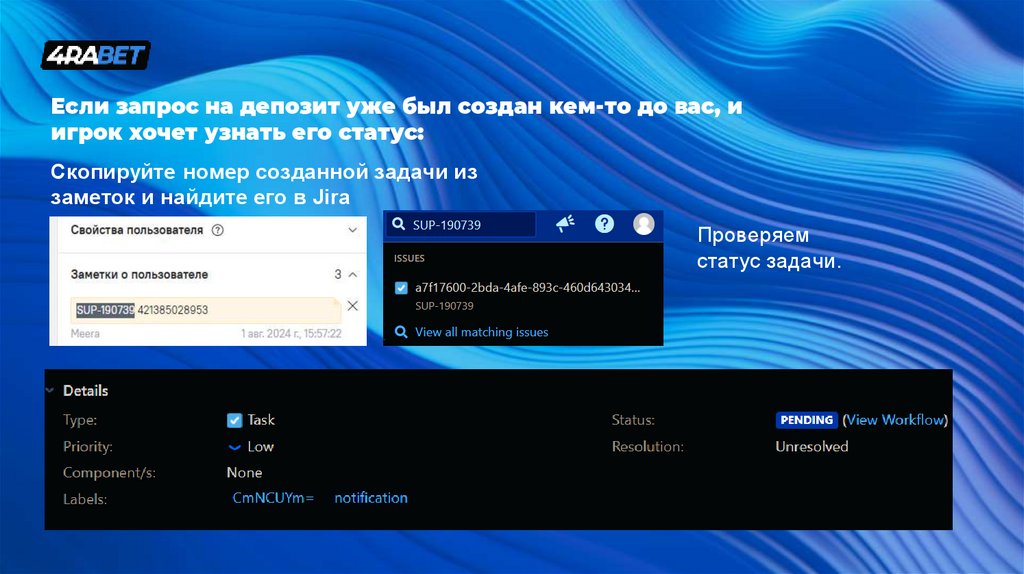Screen dimensions: 1024x574
Task: Click the help question mark beside Свойства пользователя
Action: pos(217,230)
